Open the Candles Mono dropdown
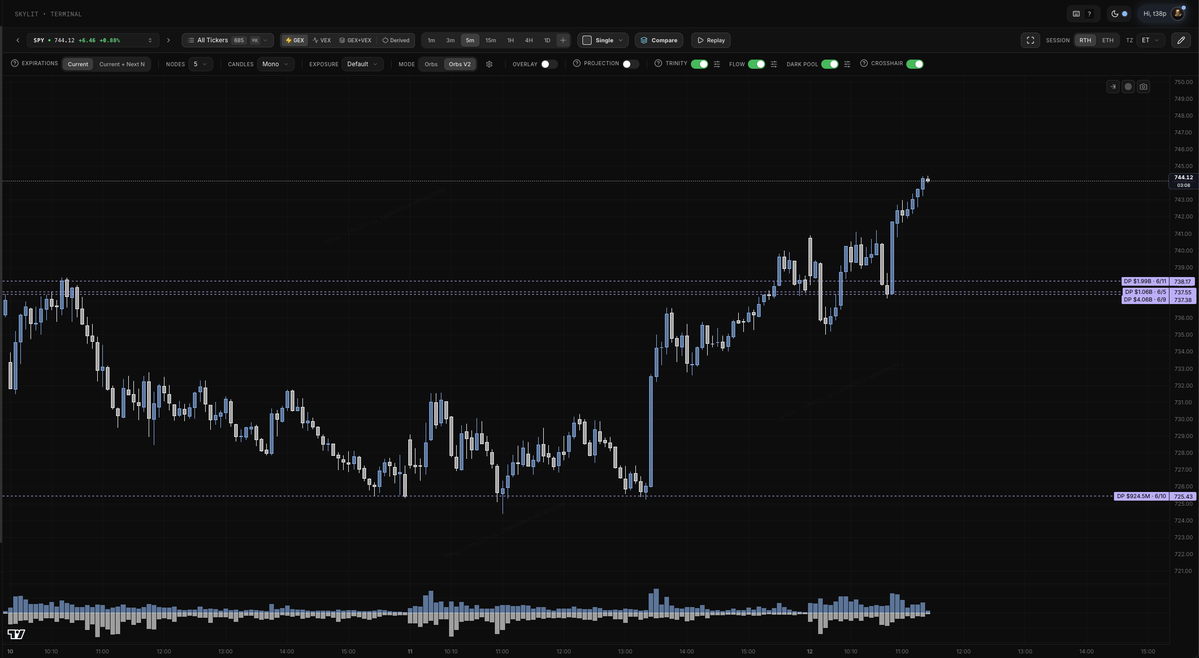 [275, 64]
